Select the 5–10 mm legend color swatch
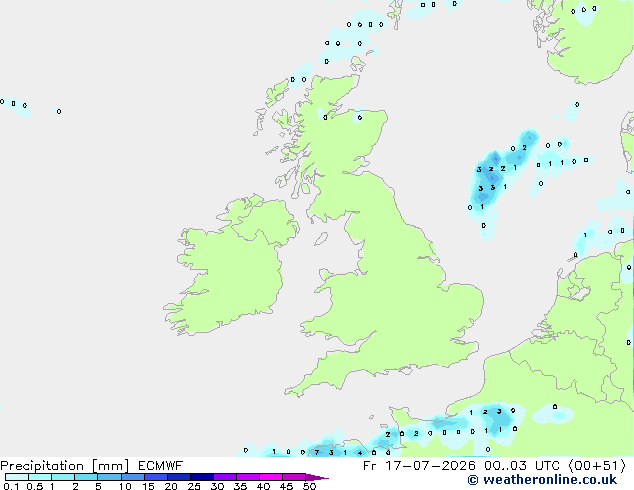634x490 pixels. pos(109,477)
